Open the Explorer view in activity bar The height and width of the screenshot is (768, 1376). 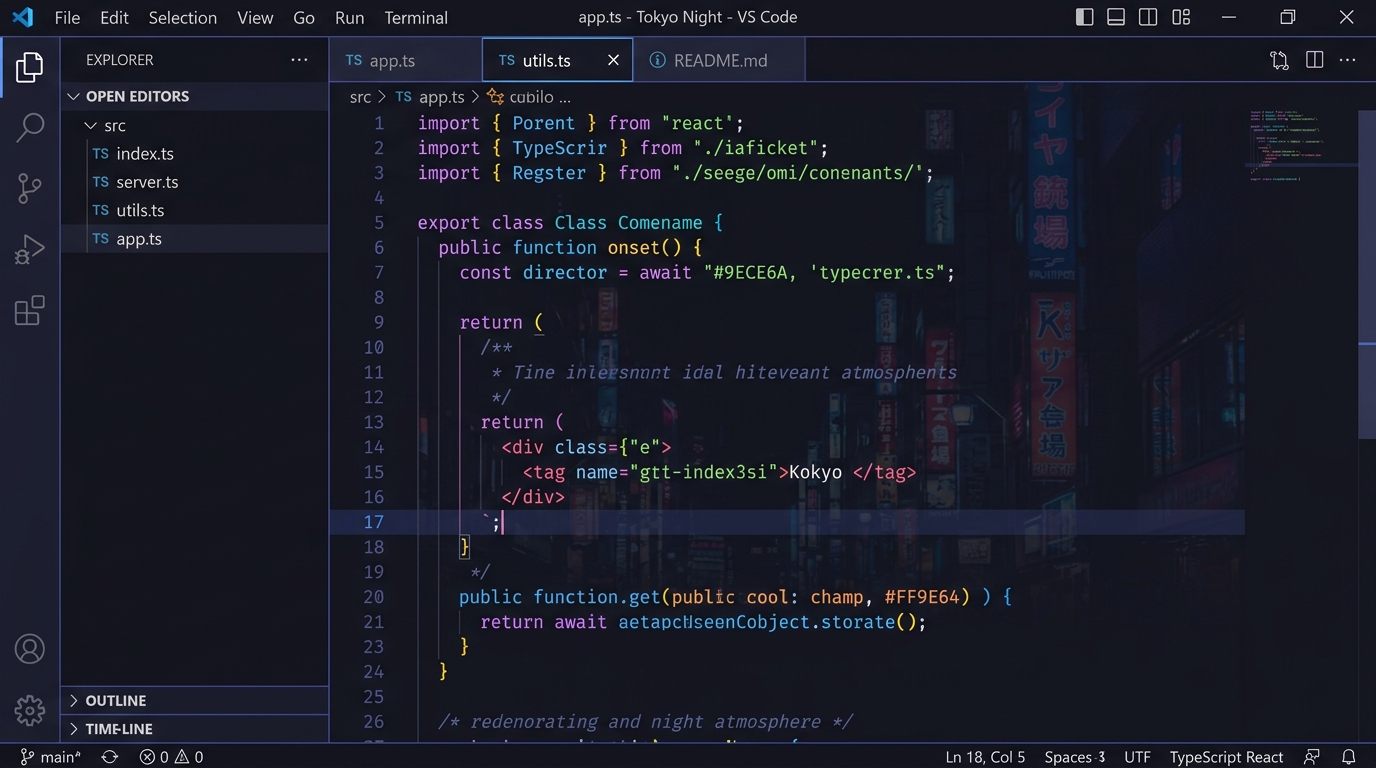30,68
